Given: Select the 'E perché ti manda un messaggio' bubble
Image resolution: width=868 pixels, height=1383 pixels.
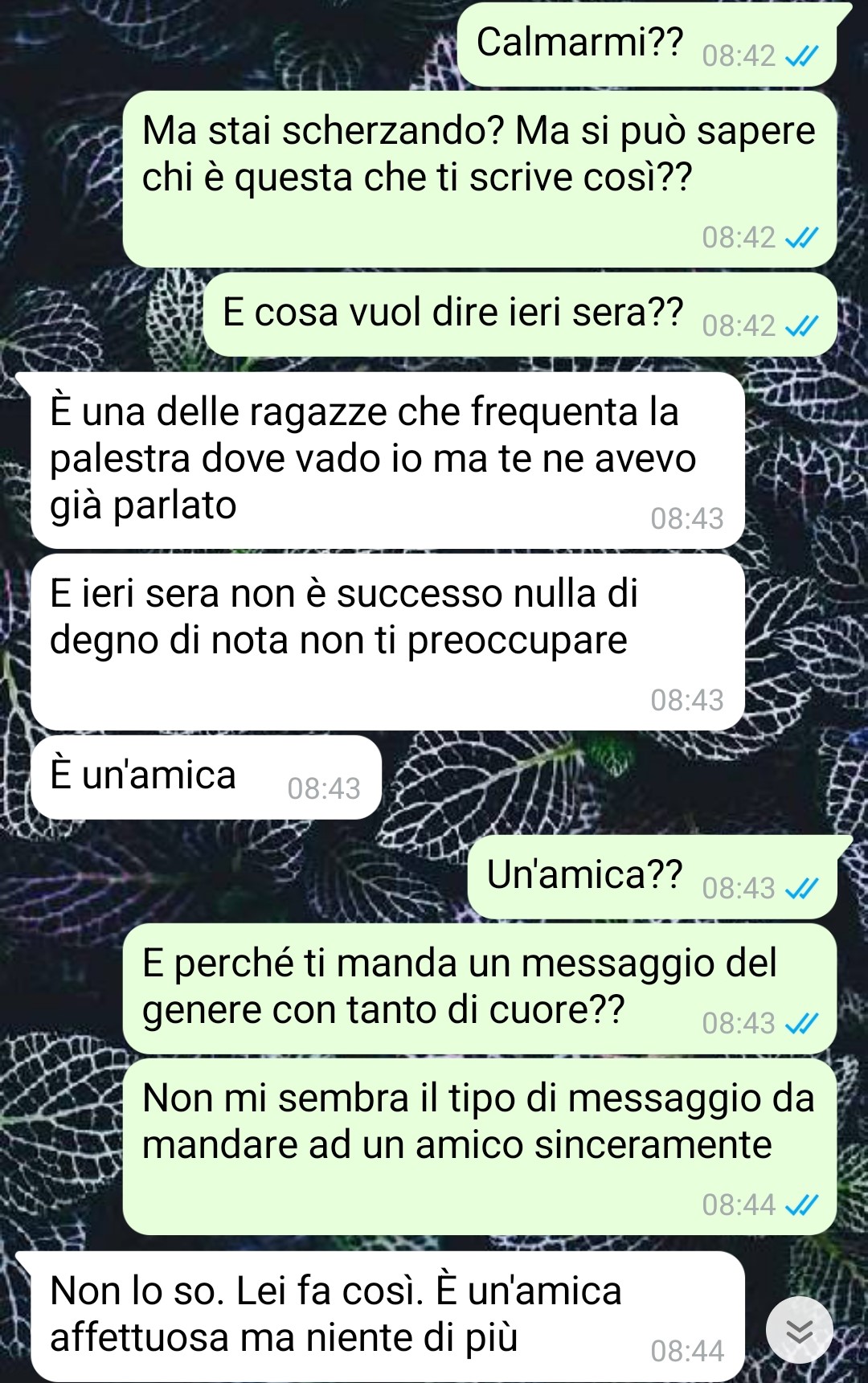Looking at the screenshot, I should [x=480, y=988].
